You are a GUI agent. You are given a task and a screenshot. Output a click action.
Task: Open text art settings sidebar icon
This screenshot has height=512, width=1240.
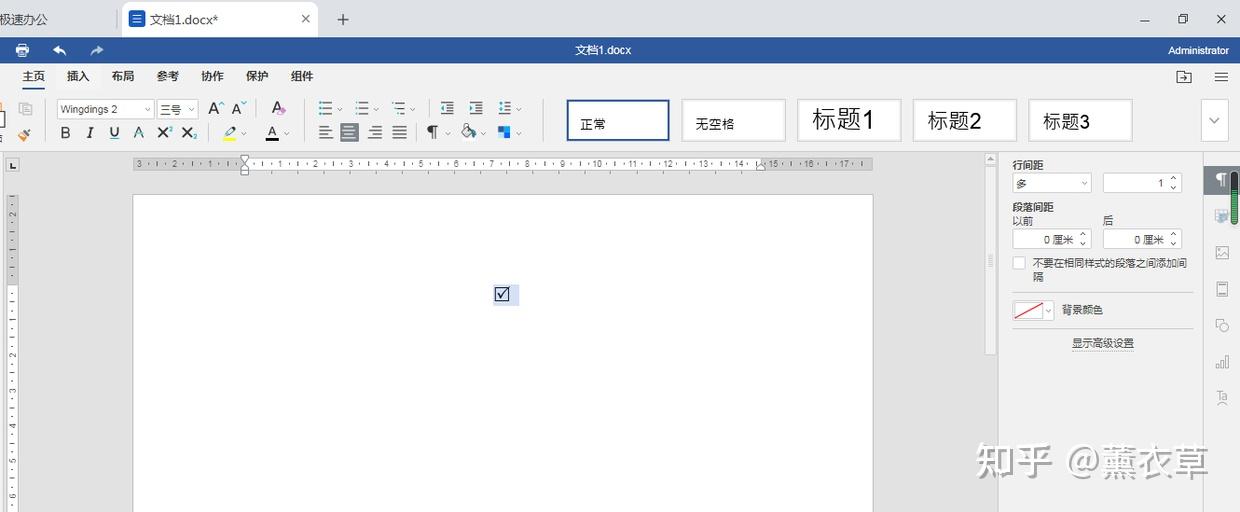tap(1222, 397)
